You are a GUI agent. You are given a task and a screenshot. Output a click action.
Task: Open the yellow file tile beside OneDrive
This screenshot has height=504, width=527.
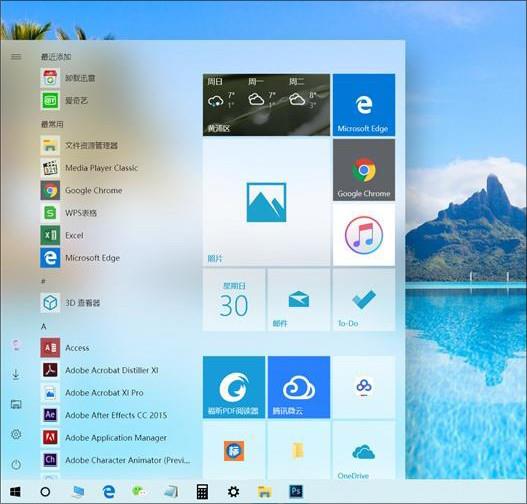299,451
